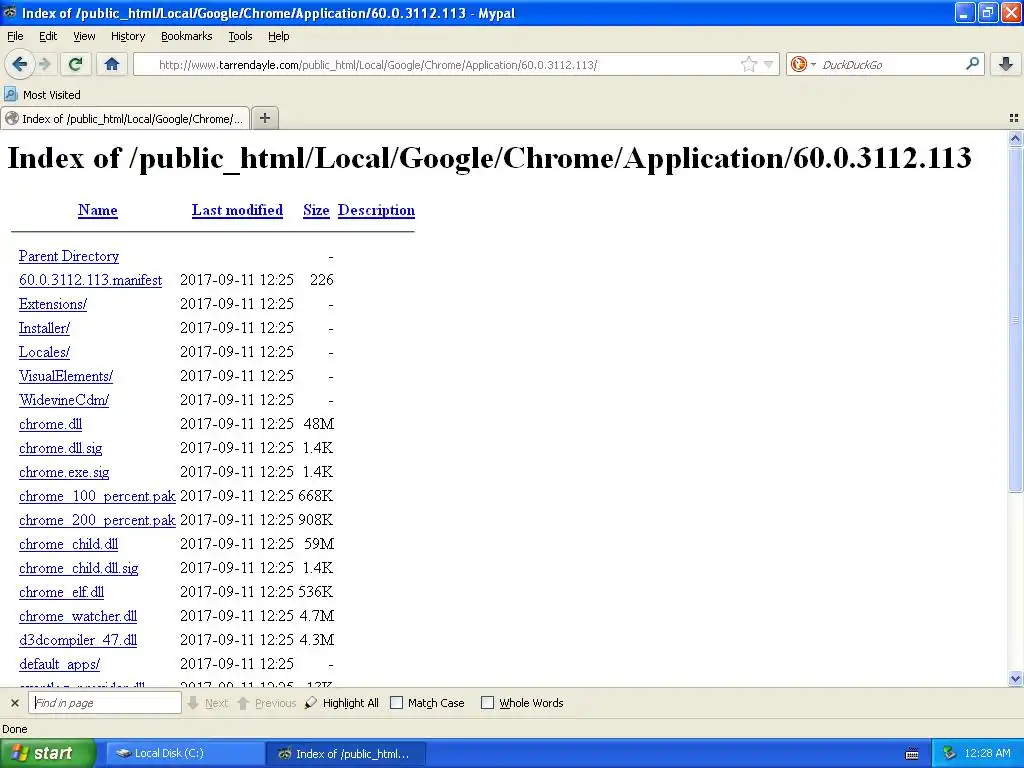Image resolution: width=1024 pixels, height=768 pixels.
Task: Sort listing by Name
Action: click(97, 210)
